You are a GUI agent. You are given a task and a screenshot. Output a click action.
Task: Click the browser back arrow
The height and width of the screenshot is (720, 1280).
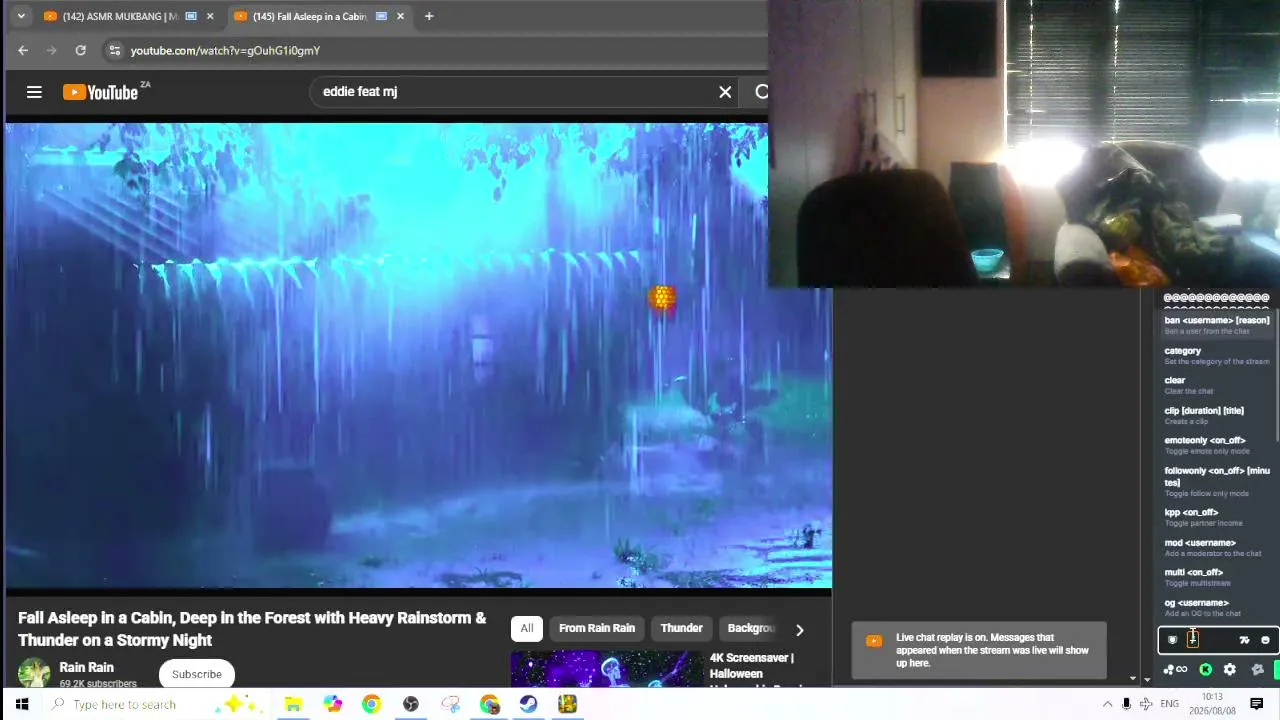(x=23, y=50)
